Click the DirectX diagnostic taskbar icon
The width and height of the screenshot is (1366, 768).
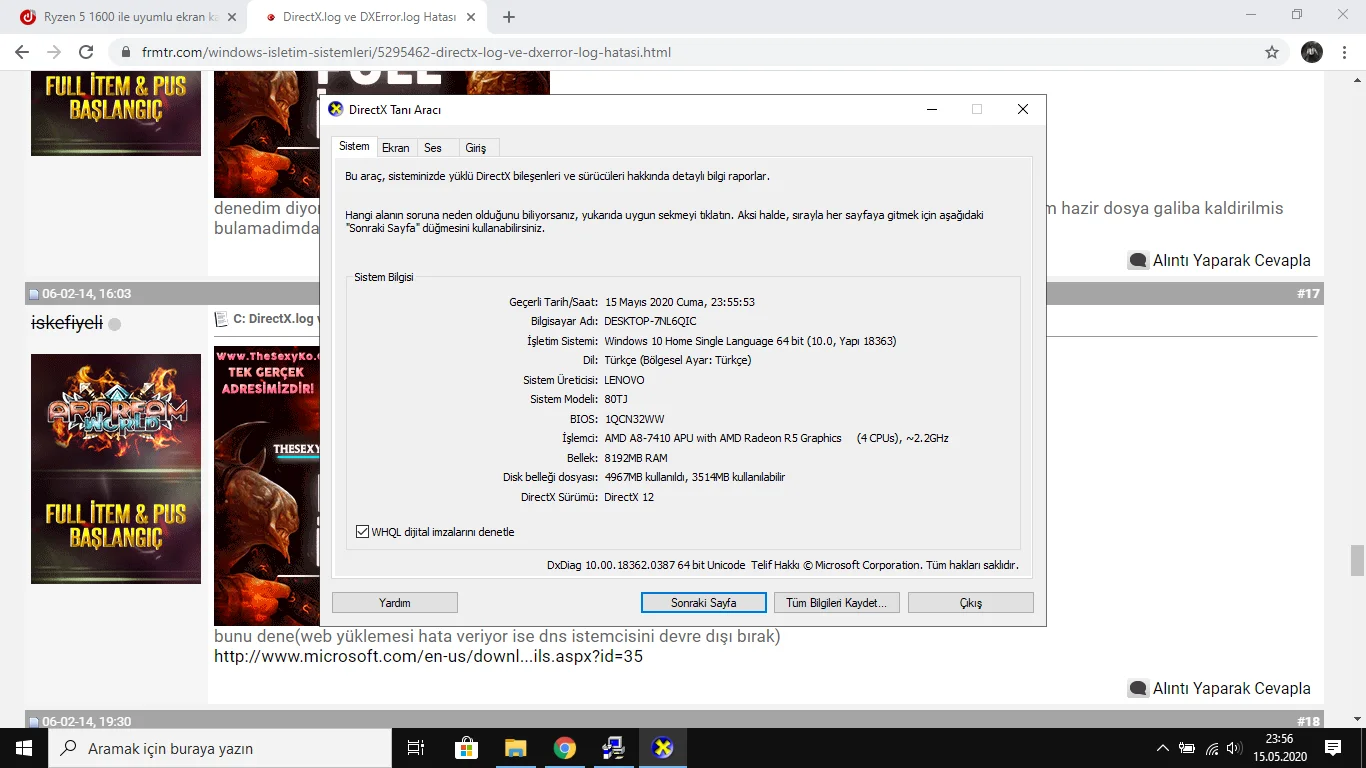662,748
